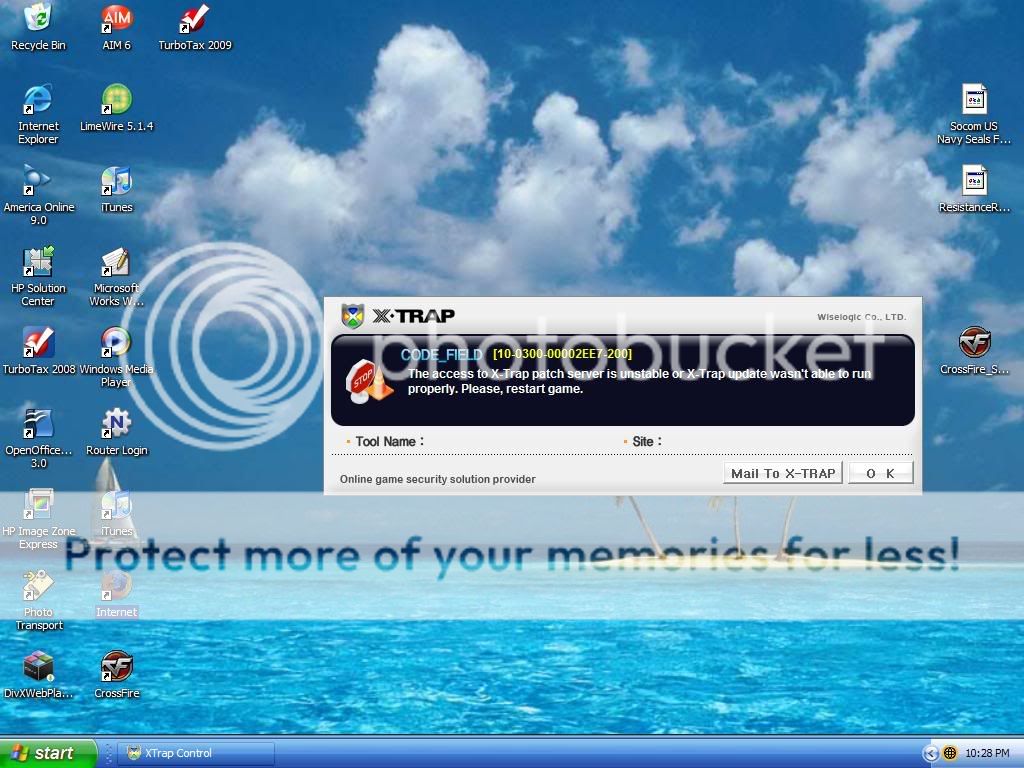
Task: Select the Windows Media Player shortcut
Action: point(117,343)
